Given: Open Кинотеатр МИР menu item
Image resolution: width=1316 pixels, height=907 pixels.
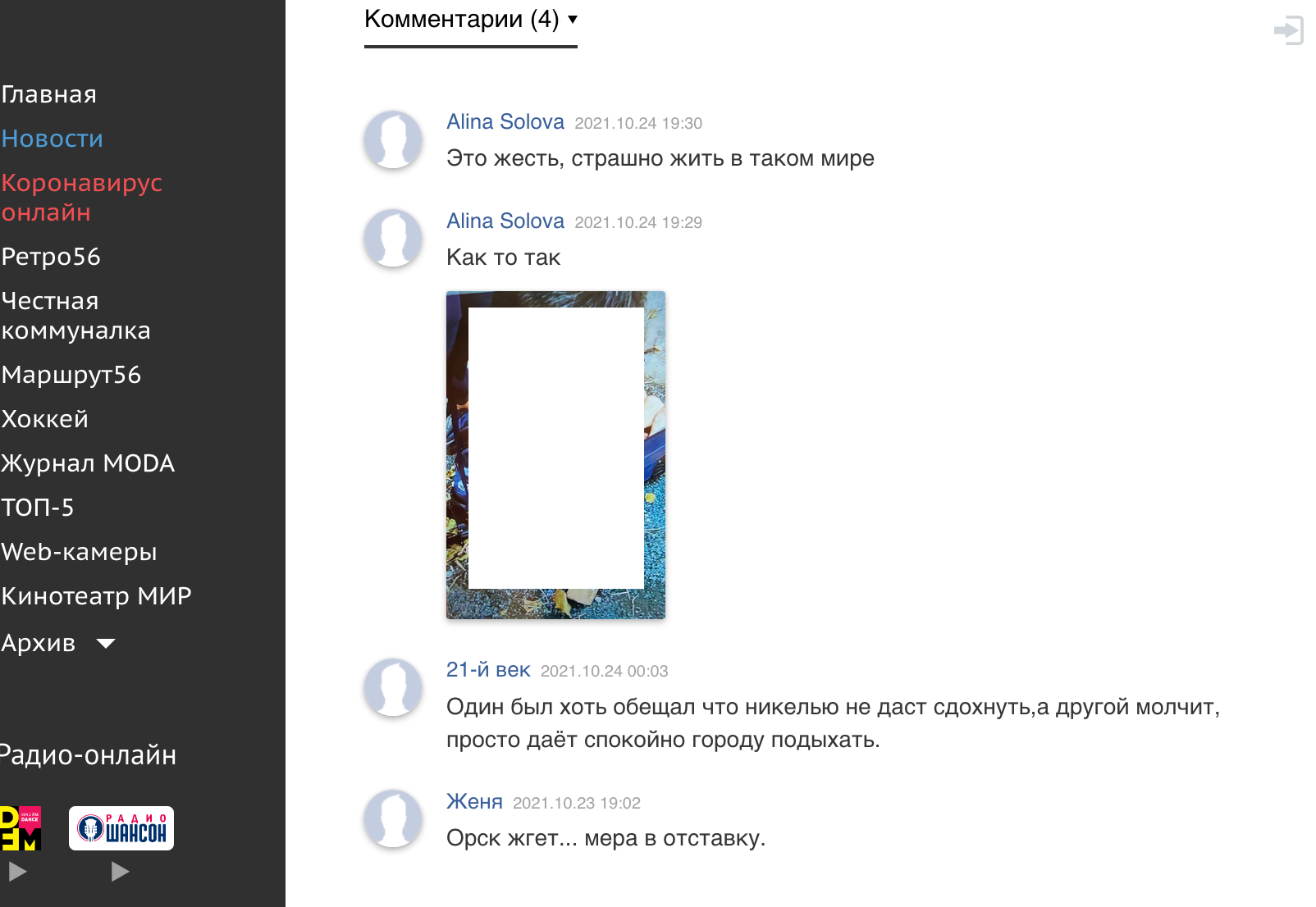Looking at the screenshot, I should (x=96, y=596).
